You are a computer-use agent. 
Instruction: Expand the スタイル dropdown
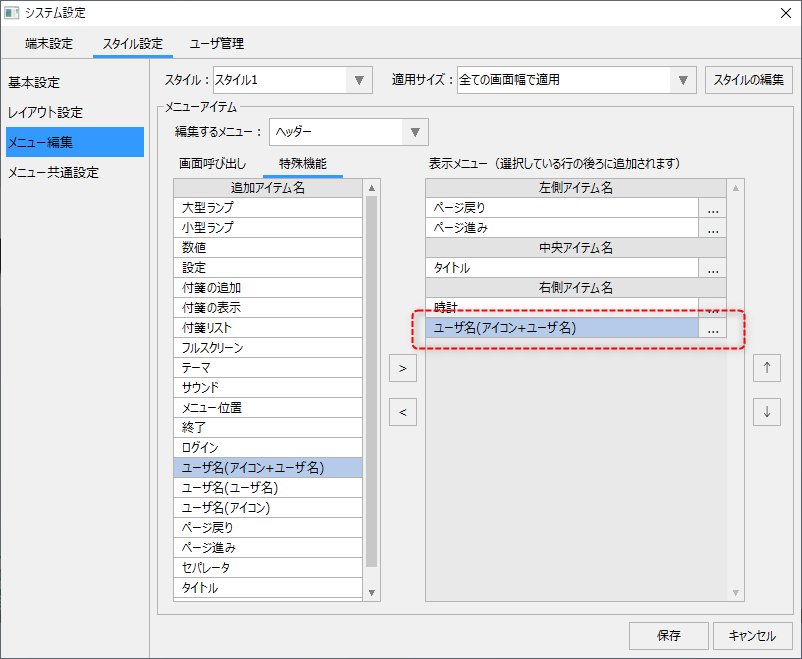click(359, 80)
